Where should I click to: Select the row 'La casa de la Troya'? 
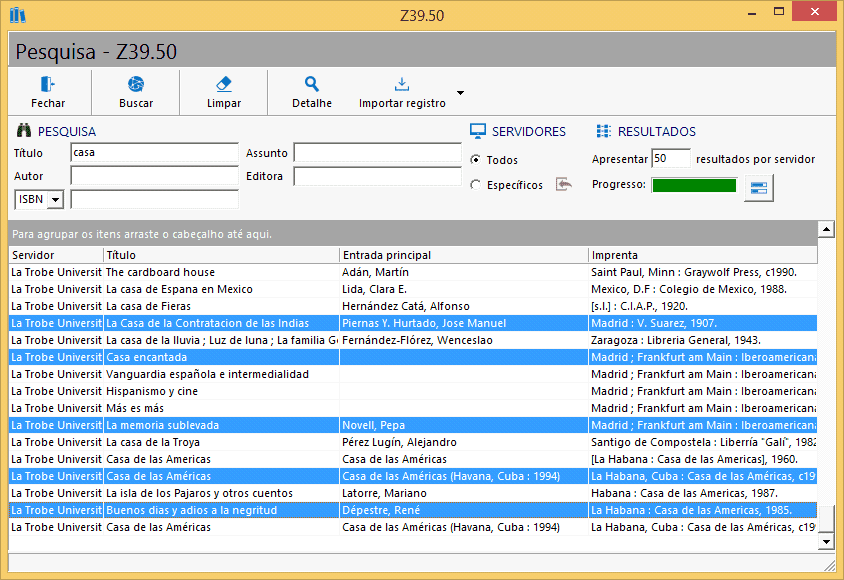[413, 442]
